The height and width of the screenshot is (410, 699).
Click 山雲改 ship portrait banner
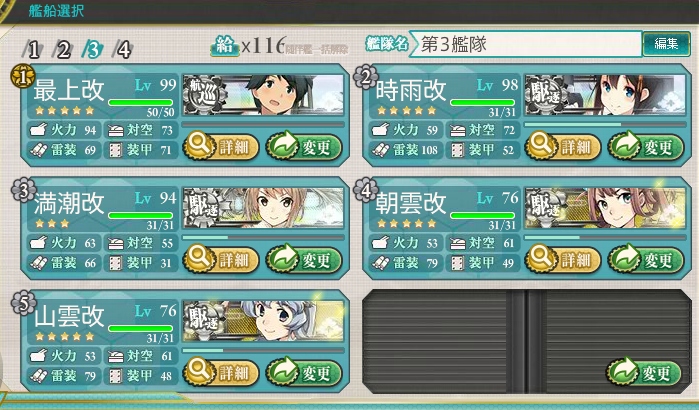coord(263,321)
